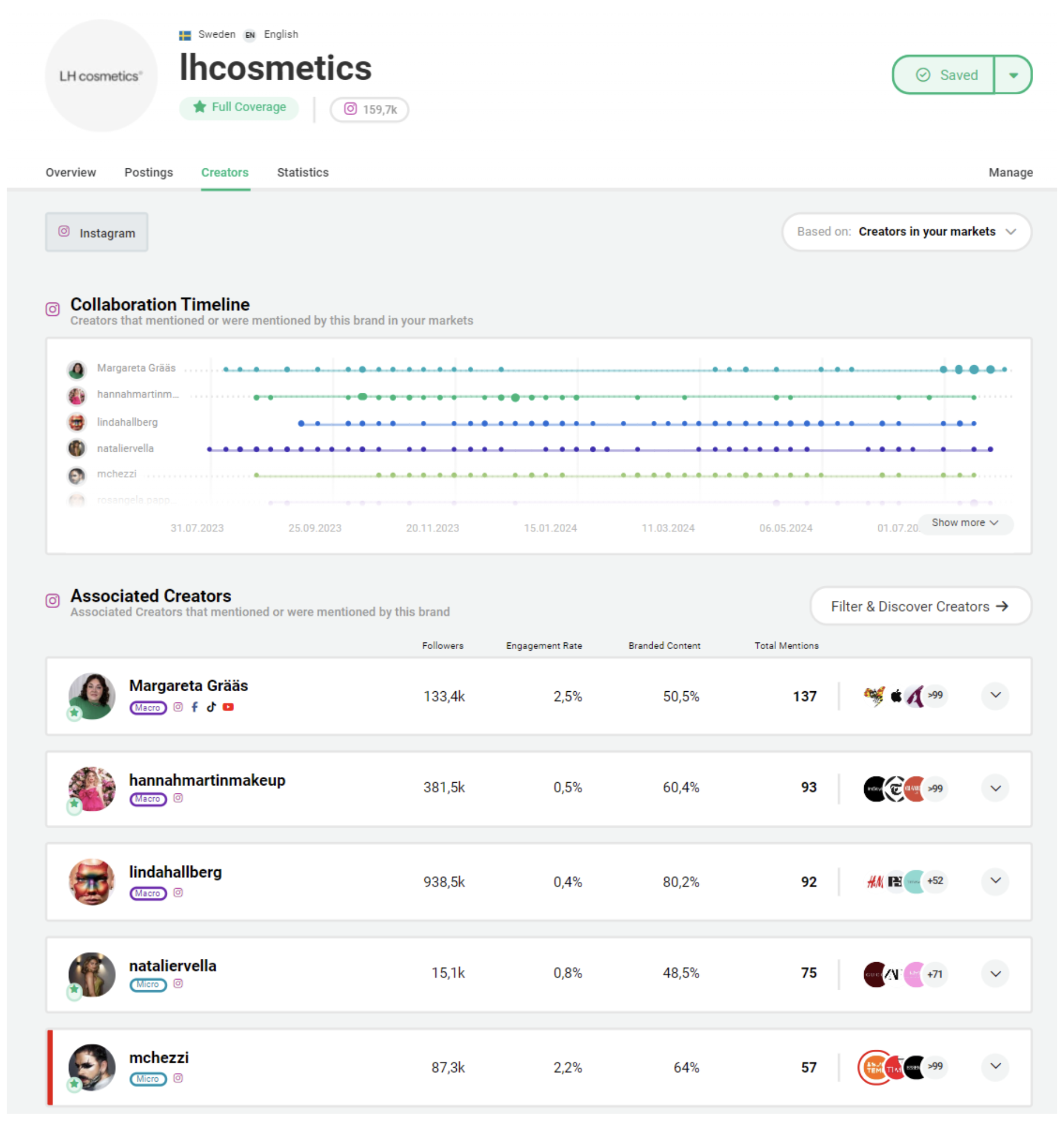Click hannahmartinmakeup's Instagram icon

coord(178,798)
